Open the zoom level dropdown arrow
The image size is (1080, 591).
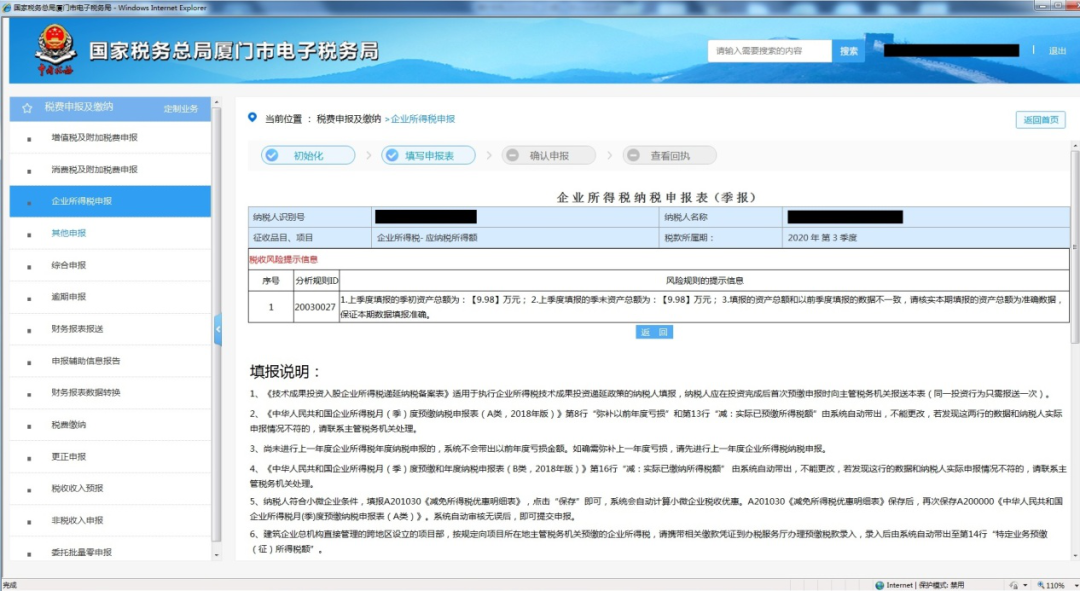(1074, 585)
